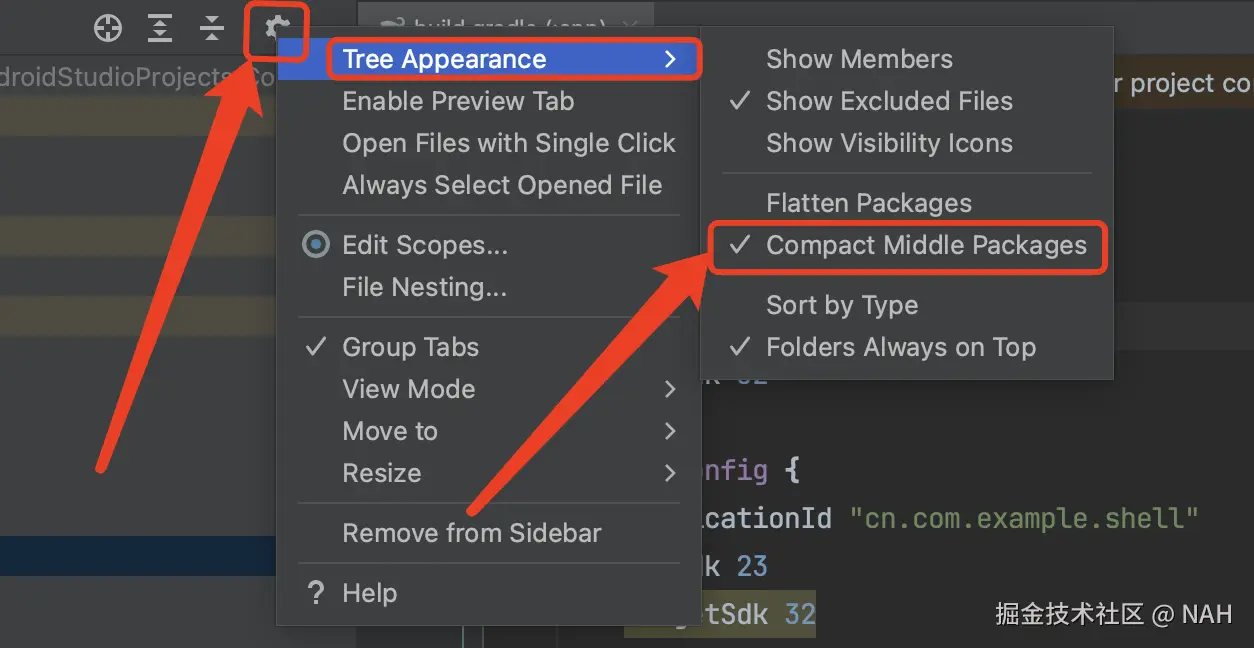
Task: Select Enable Preview Tab from the menu
Action: (x=458, y=101)
